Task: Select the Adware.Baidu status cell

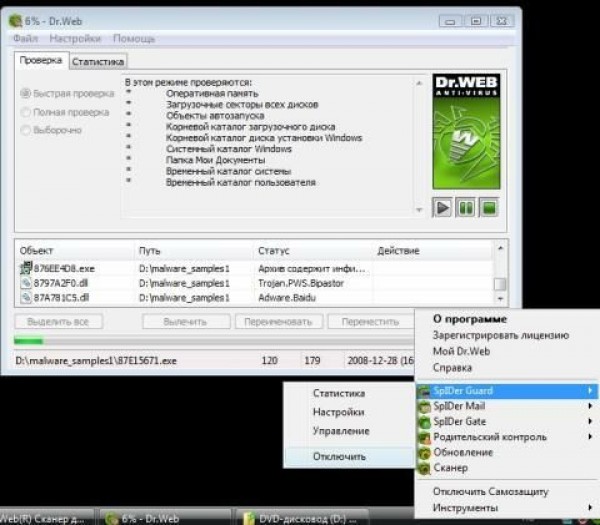Action: tap(287, 298)
